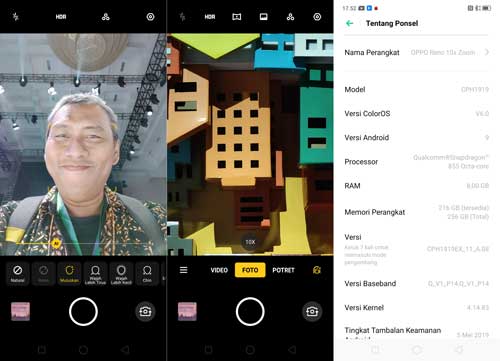Expand Nama Perangkat with the chevron

tap(487, 52)
